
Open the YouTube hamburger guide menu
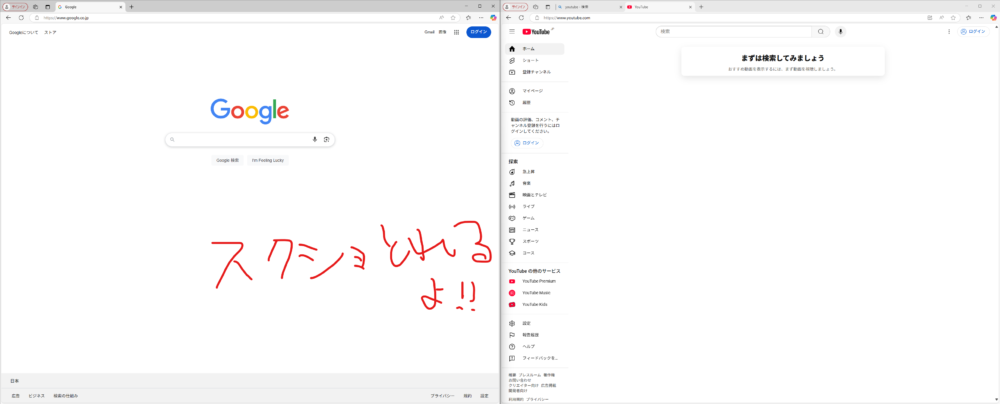511,31
